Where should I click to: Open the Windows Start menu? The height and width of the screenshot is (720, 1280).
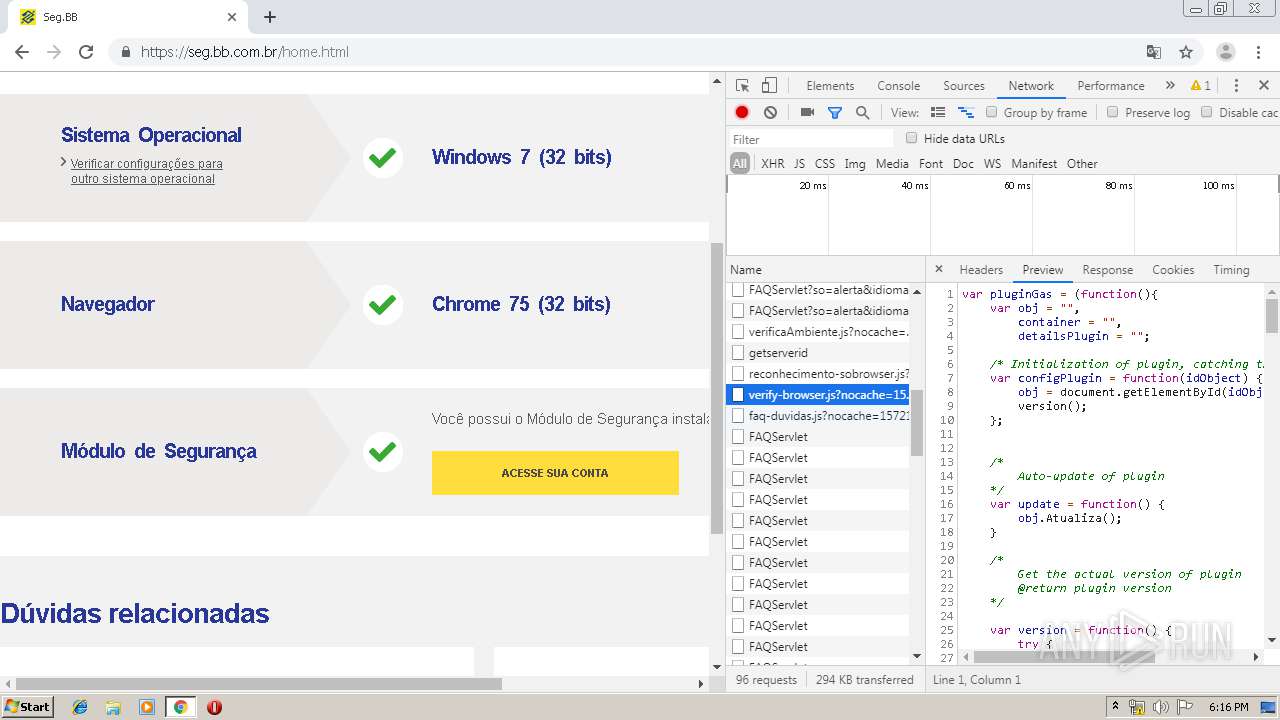point(27,707)
